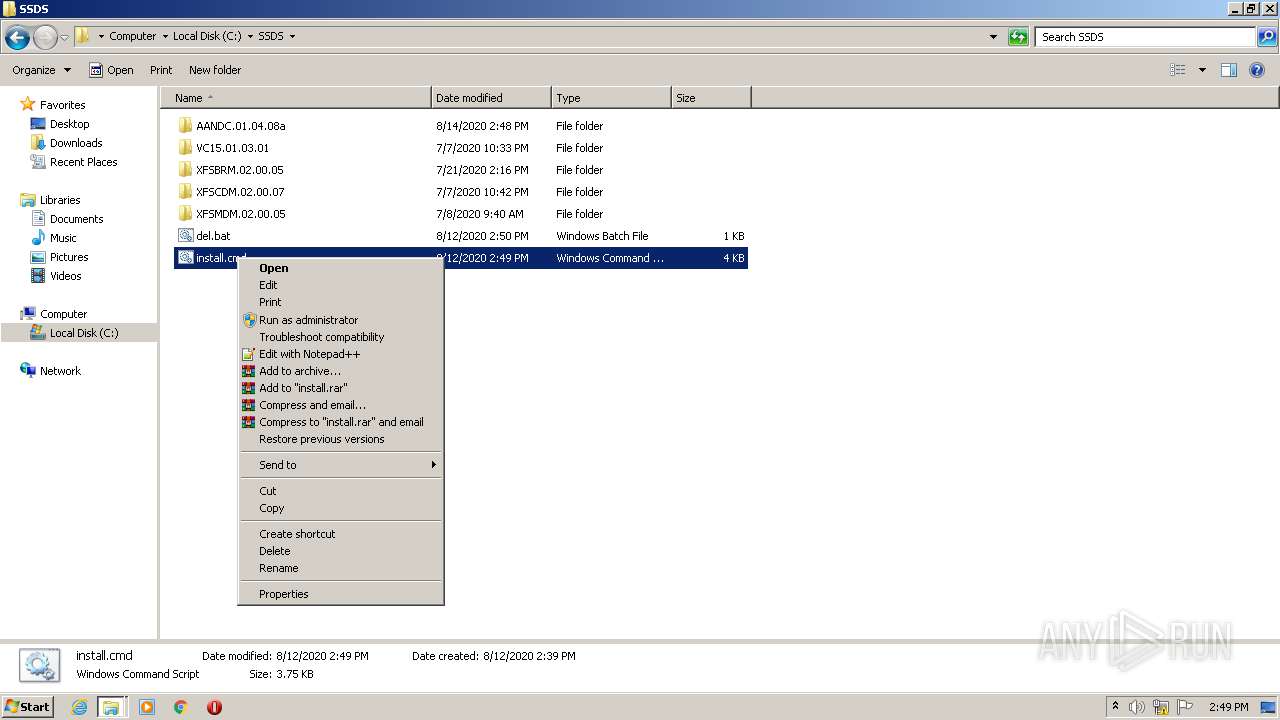Click the Action Center flag icon
This screenshot has height=720, width=1280.
(1184, 707)
